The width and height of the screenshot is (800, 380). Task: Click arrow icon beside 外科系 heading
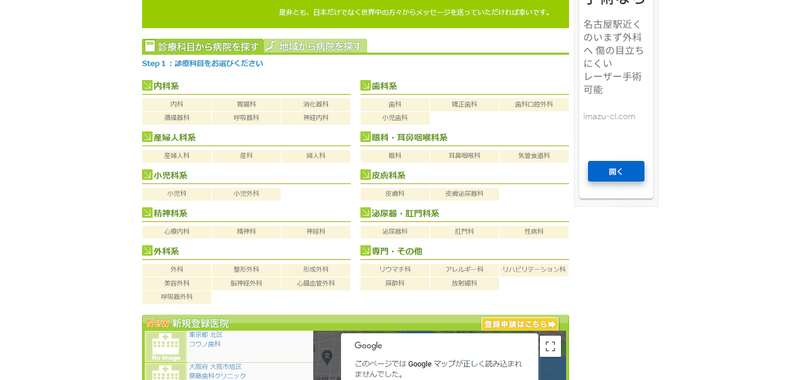147,251
